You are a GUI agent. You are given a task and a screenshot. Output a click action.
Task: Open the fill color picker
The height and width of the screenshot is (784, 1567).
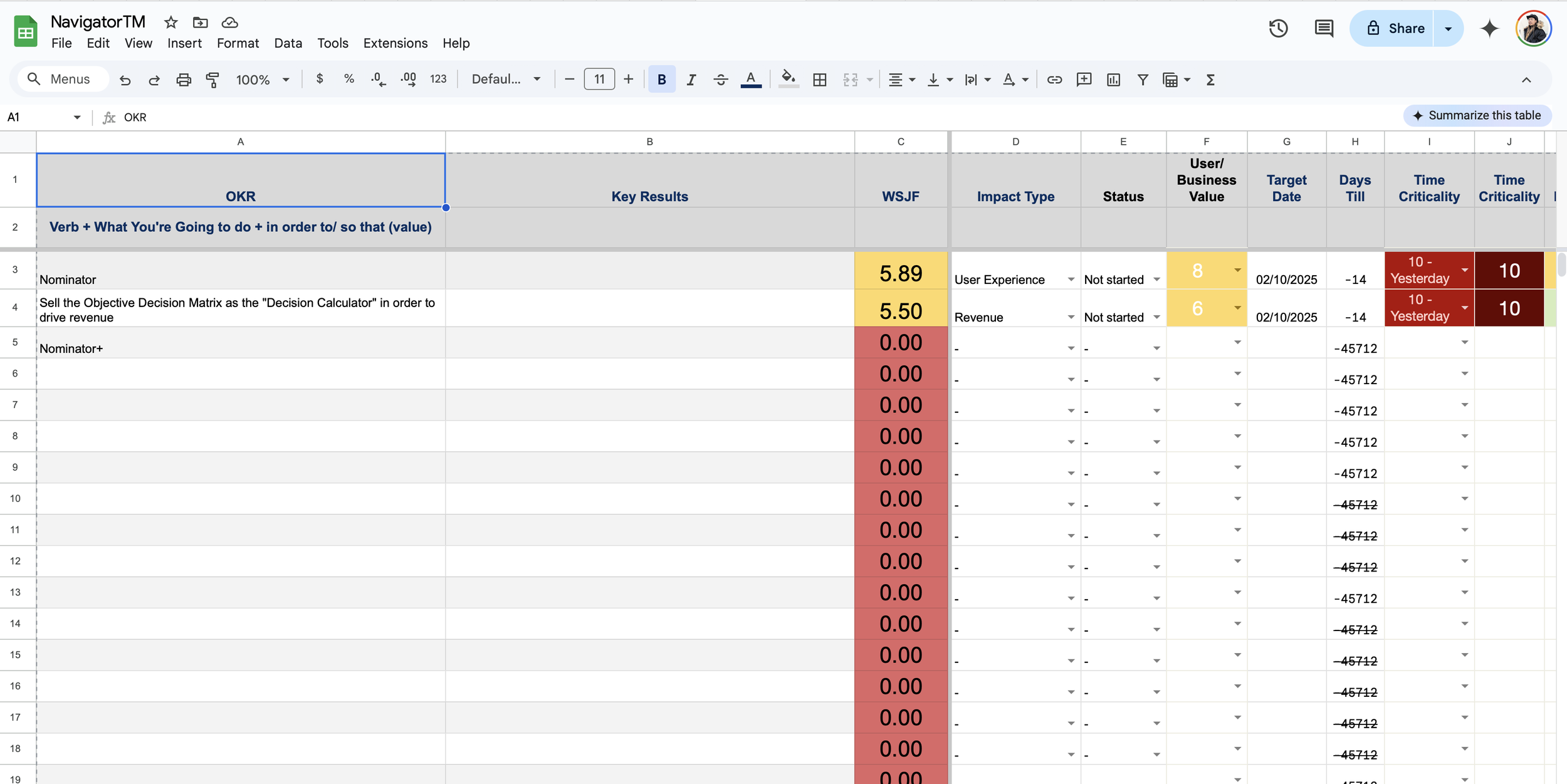[x=789, y=80]
